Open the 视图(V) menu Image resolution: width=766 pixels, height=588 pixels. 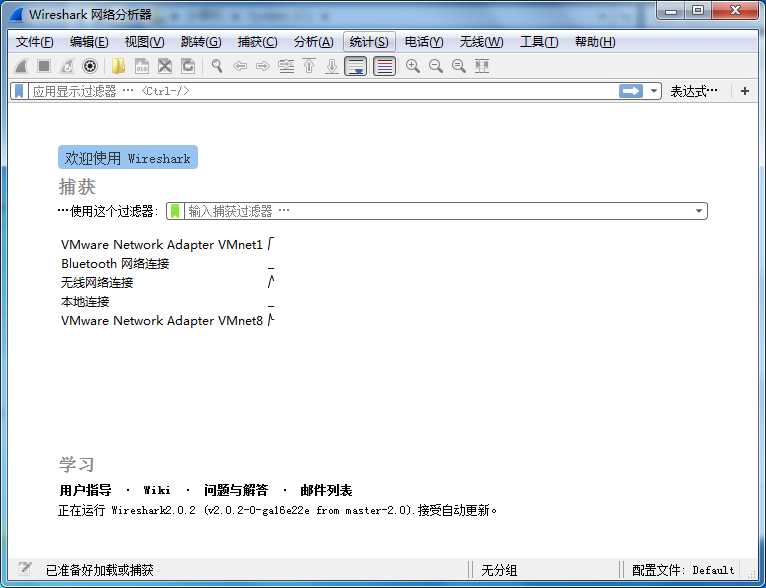pyautogui.click(x=145, y=42)
